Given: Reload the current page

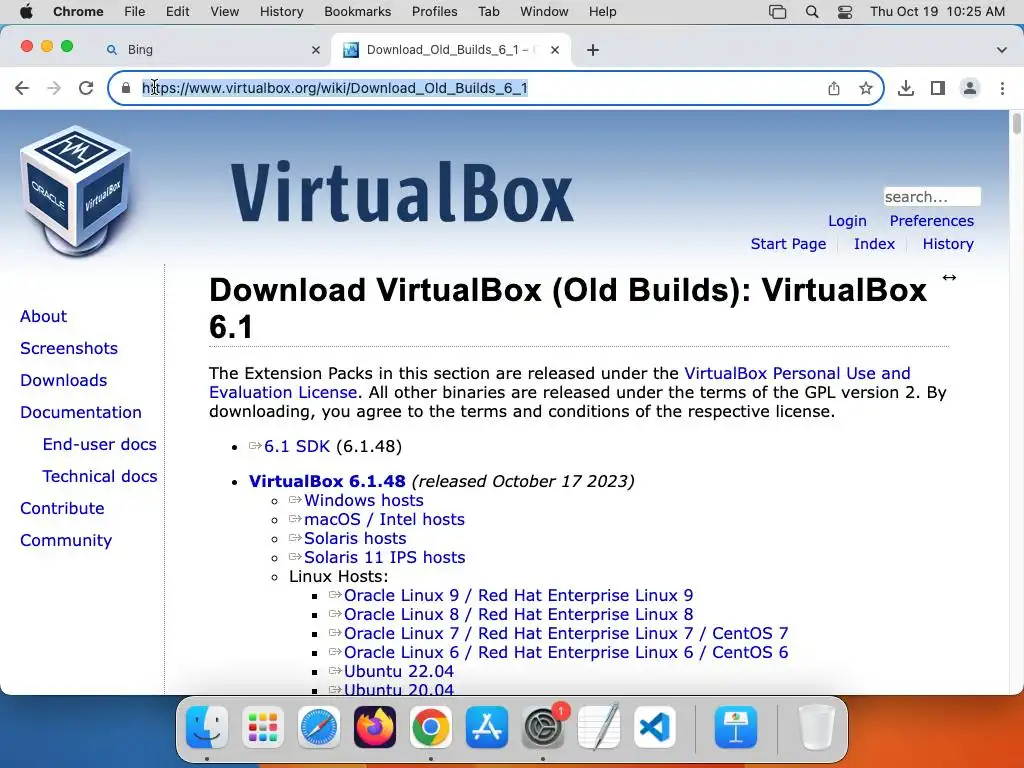Looking at the screenshot, I should click(86, 88).
